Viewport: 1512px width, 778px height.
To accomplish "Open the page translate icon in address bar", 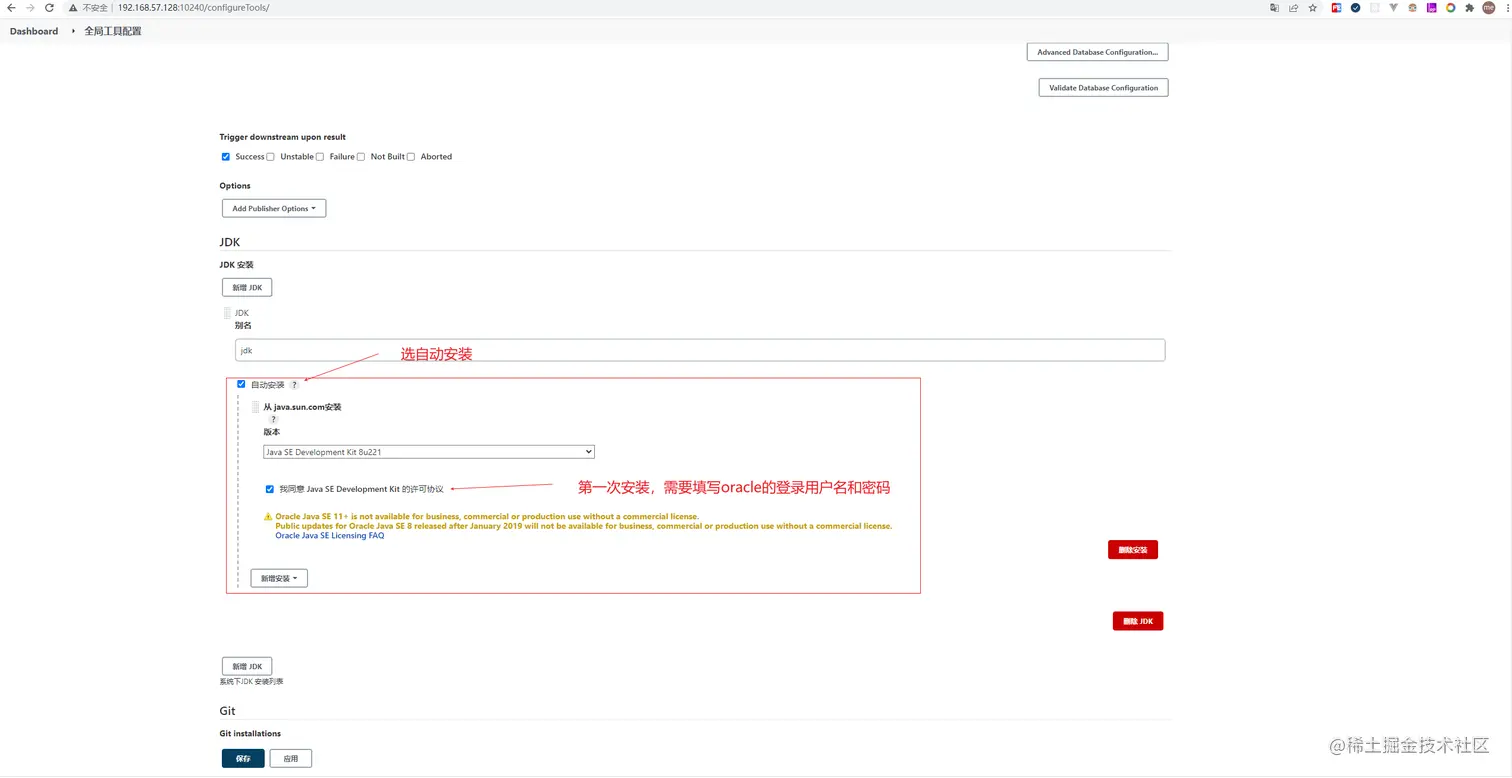I will point(1274,7).
